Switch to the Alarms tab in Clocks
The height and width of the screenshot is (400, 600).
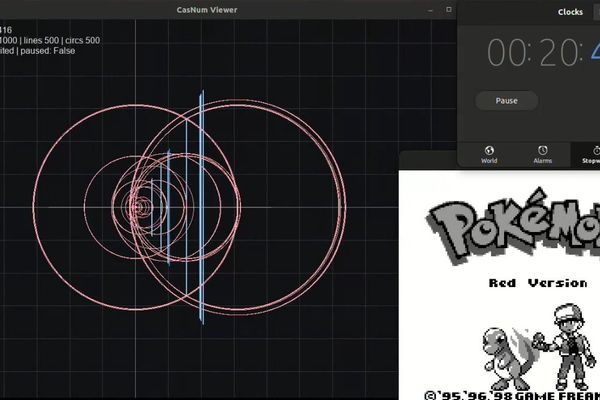click(543, 155)
